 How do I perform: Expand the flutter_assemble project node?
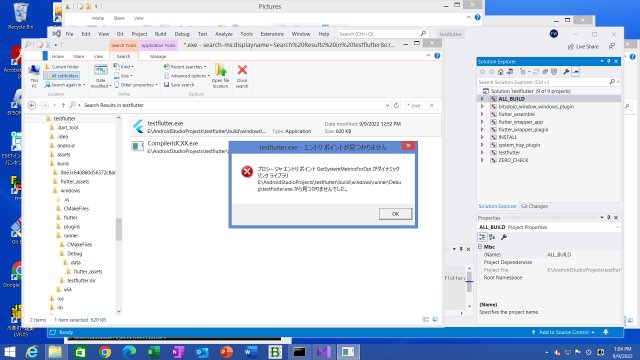click(482, 114)
